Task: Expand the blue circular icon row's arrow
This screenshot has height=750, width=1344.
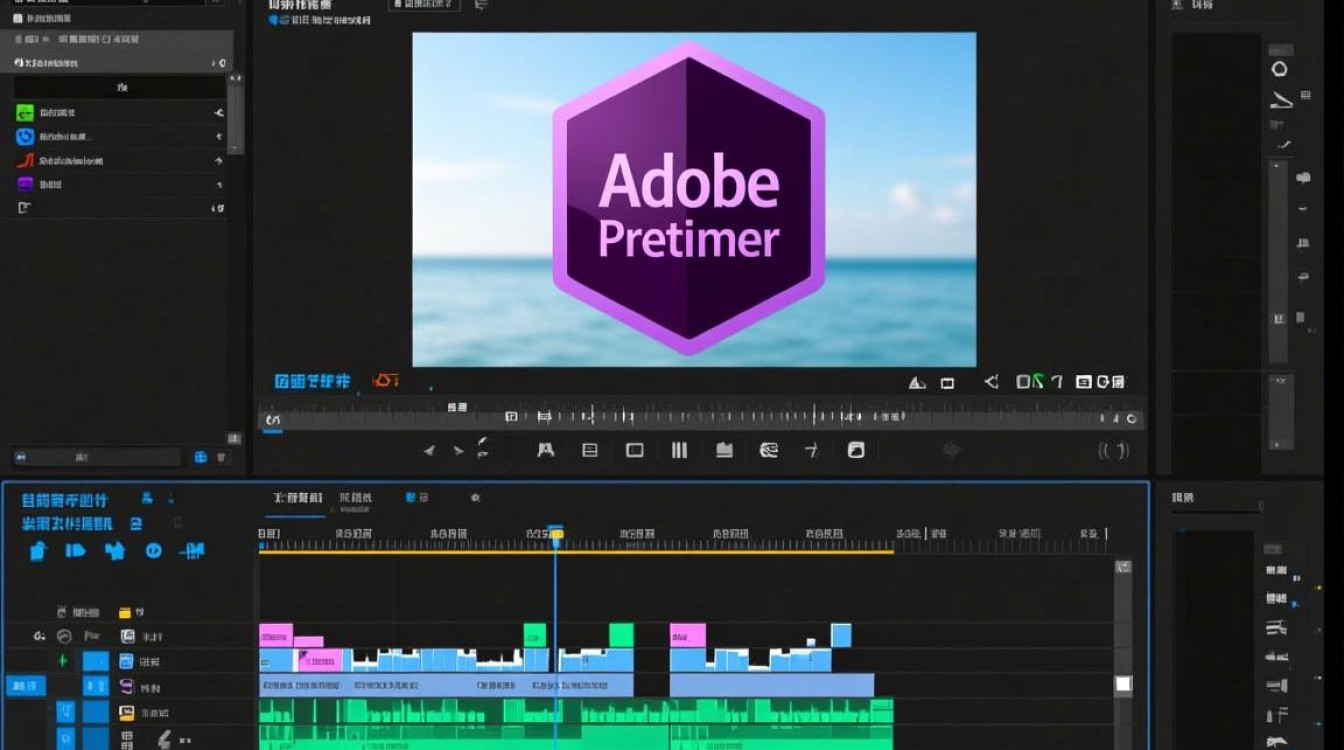Action: [219, 137]
